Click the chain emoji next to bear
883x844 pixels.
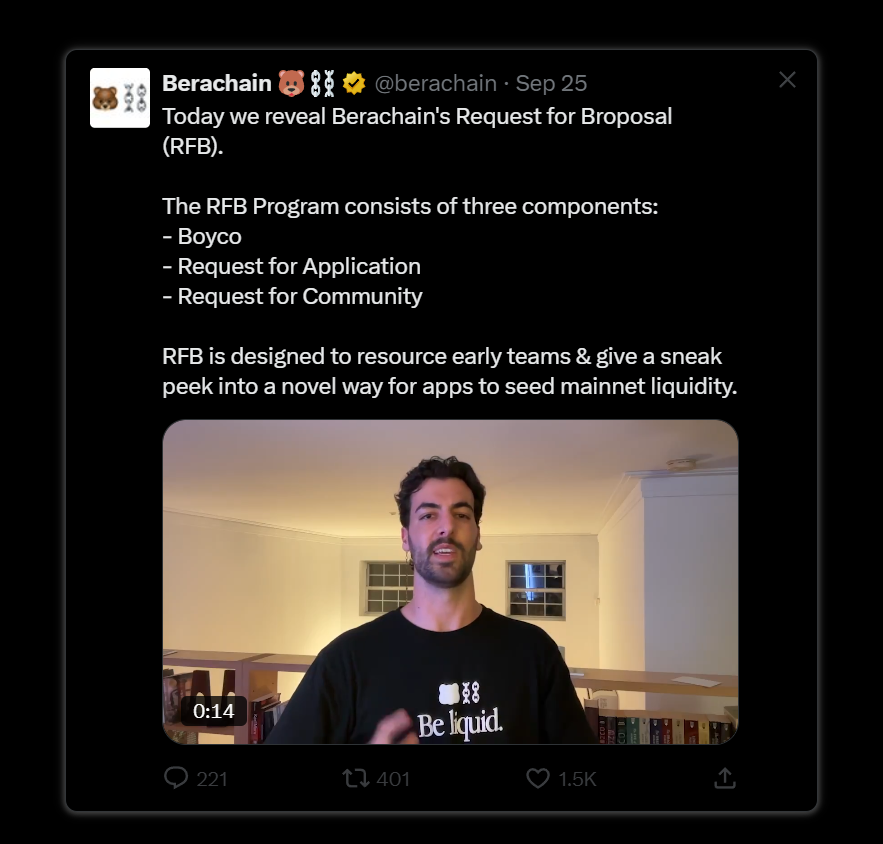click(322, 83)
